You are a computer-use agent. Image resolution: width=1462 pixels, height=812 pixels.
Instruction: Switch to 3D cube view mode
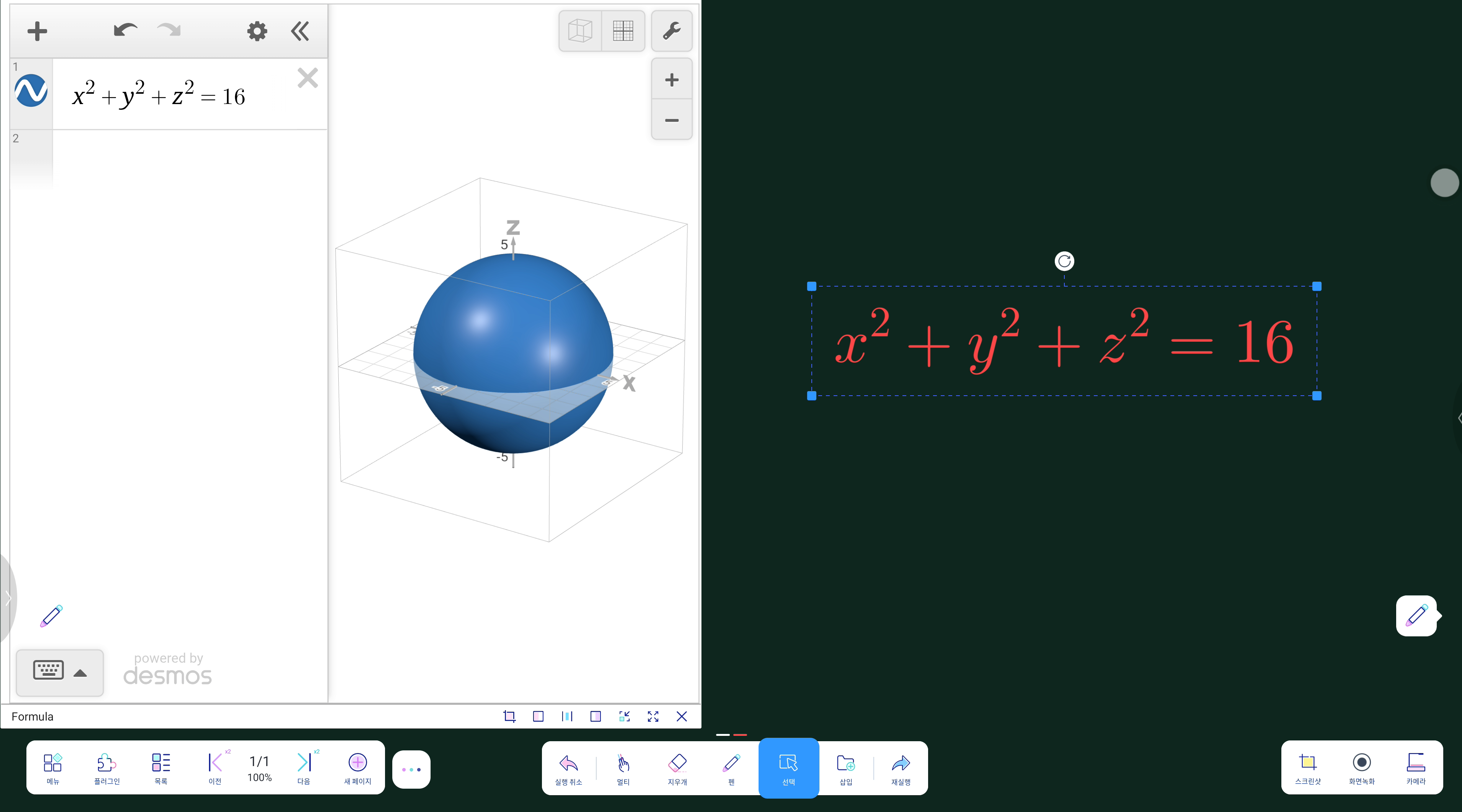[580, 31]
